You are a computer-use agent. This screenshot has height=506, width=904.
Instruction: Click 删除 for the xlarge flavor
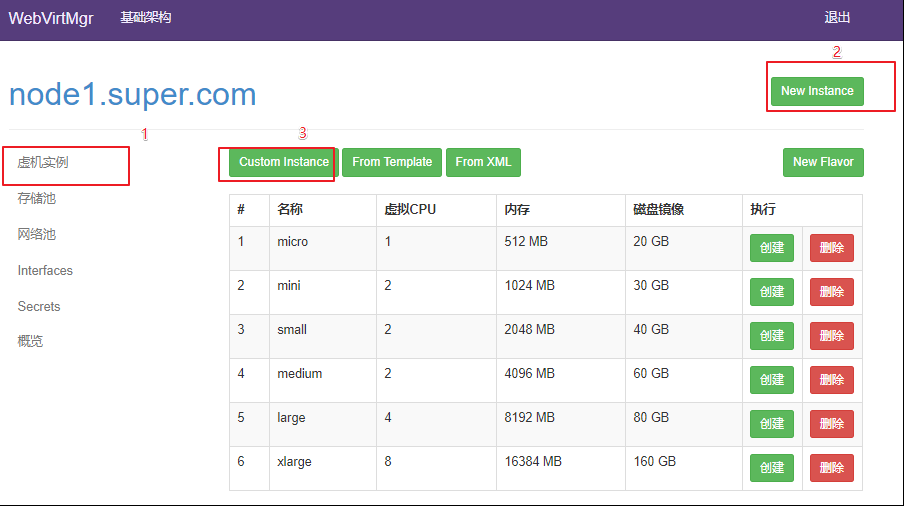tap(831, 468)
